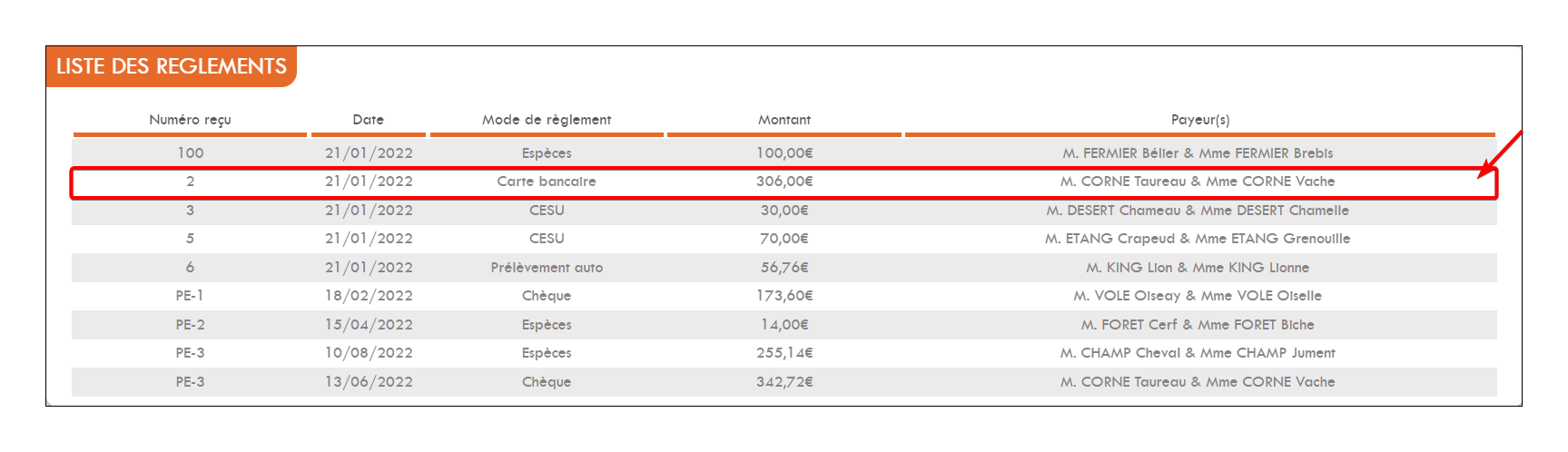Viewport: 1568px width, 452px height.
Task: Select the LISTE DES REGLEMENTS header tab
Action: (x=171, y=66)
